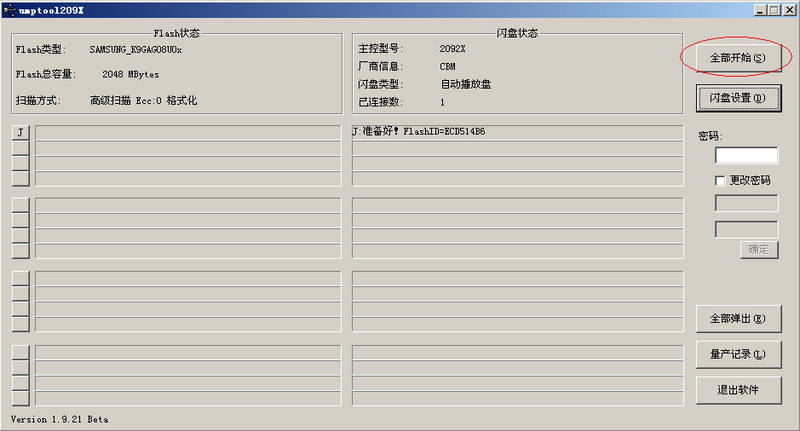Select the top port button of the second group
Screen dimensions: 800x431
(21, 206)
